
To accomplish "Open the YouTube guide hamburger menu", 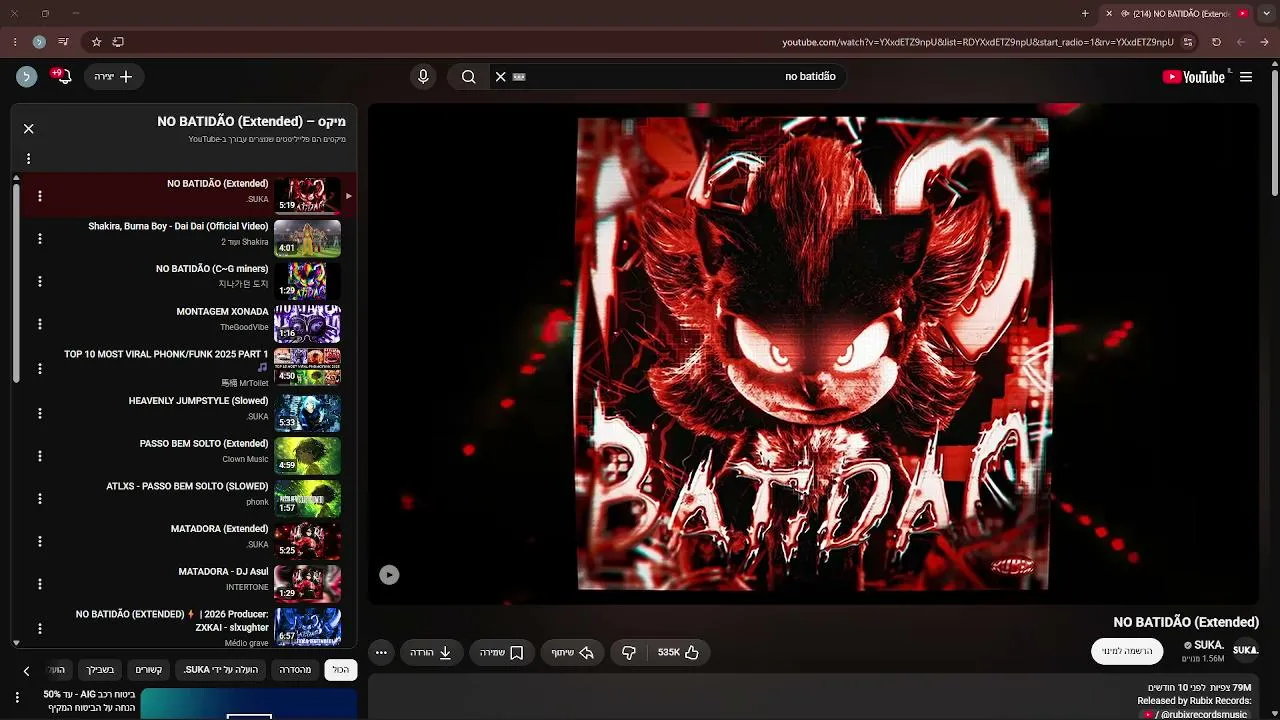I will [x=1246, y=77].
